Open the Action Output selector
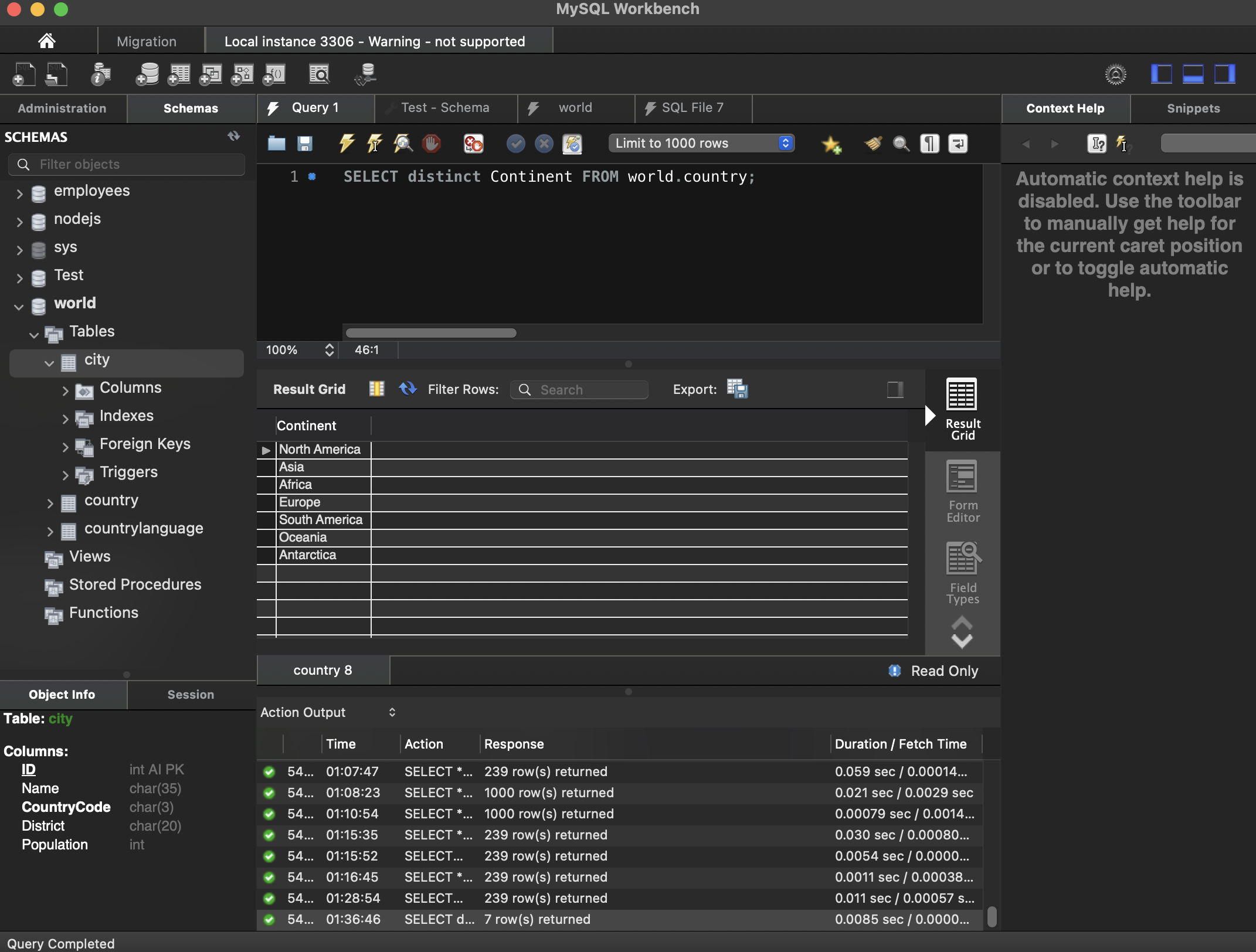This screenshot has width=1256, height=952. click(x=328, y=712)
